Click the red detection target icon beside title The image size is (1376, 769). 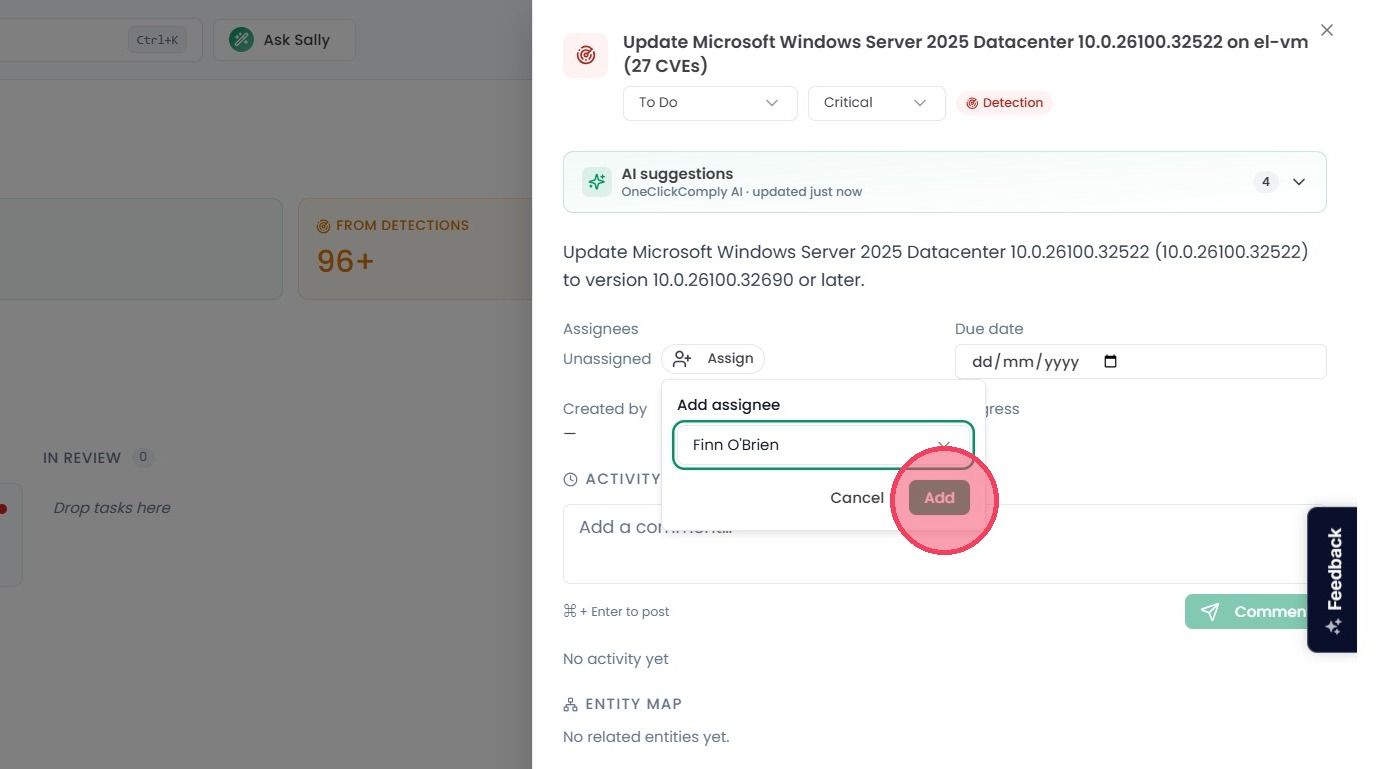[x=586, y=55]
